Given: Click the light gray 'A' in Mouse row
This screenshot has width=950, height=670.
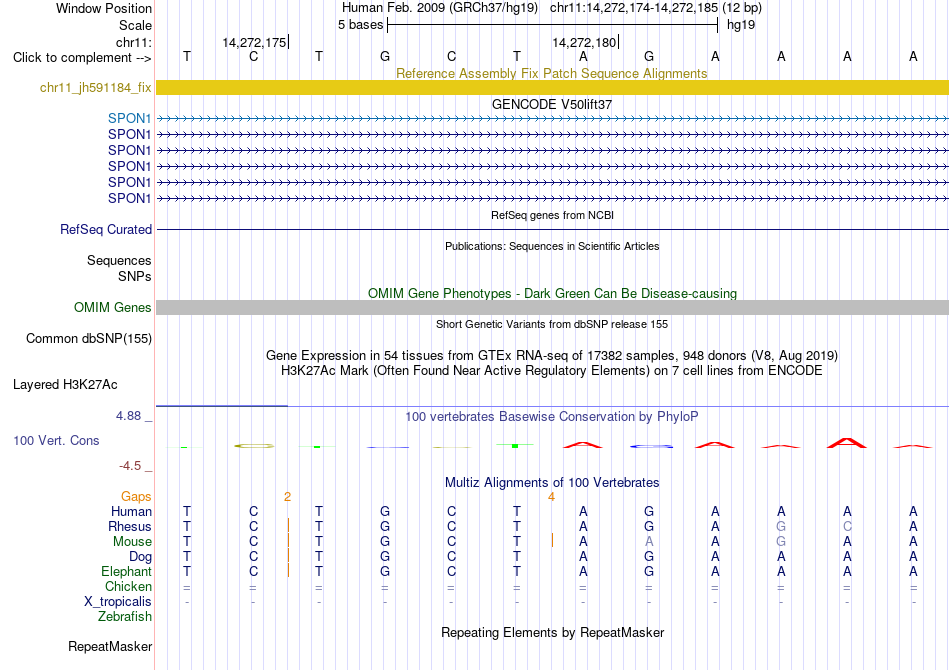Looking at the screenshot, I should tap(649, 542).
